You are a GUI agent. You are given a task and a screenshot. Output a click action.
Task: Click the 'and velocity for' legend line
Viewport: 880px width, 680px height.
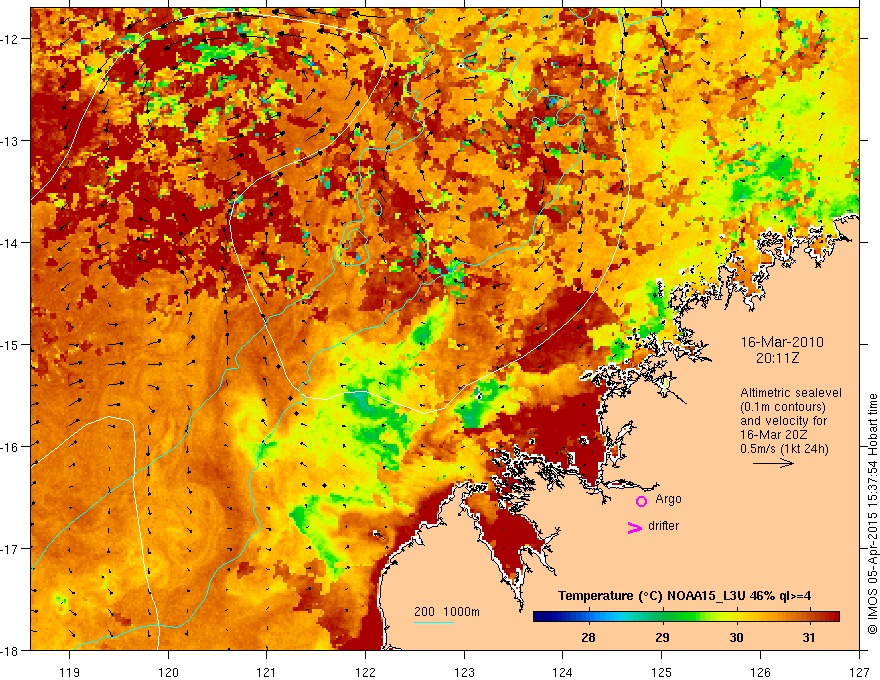[783, 421]
